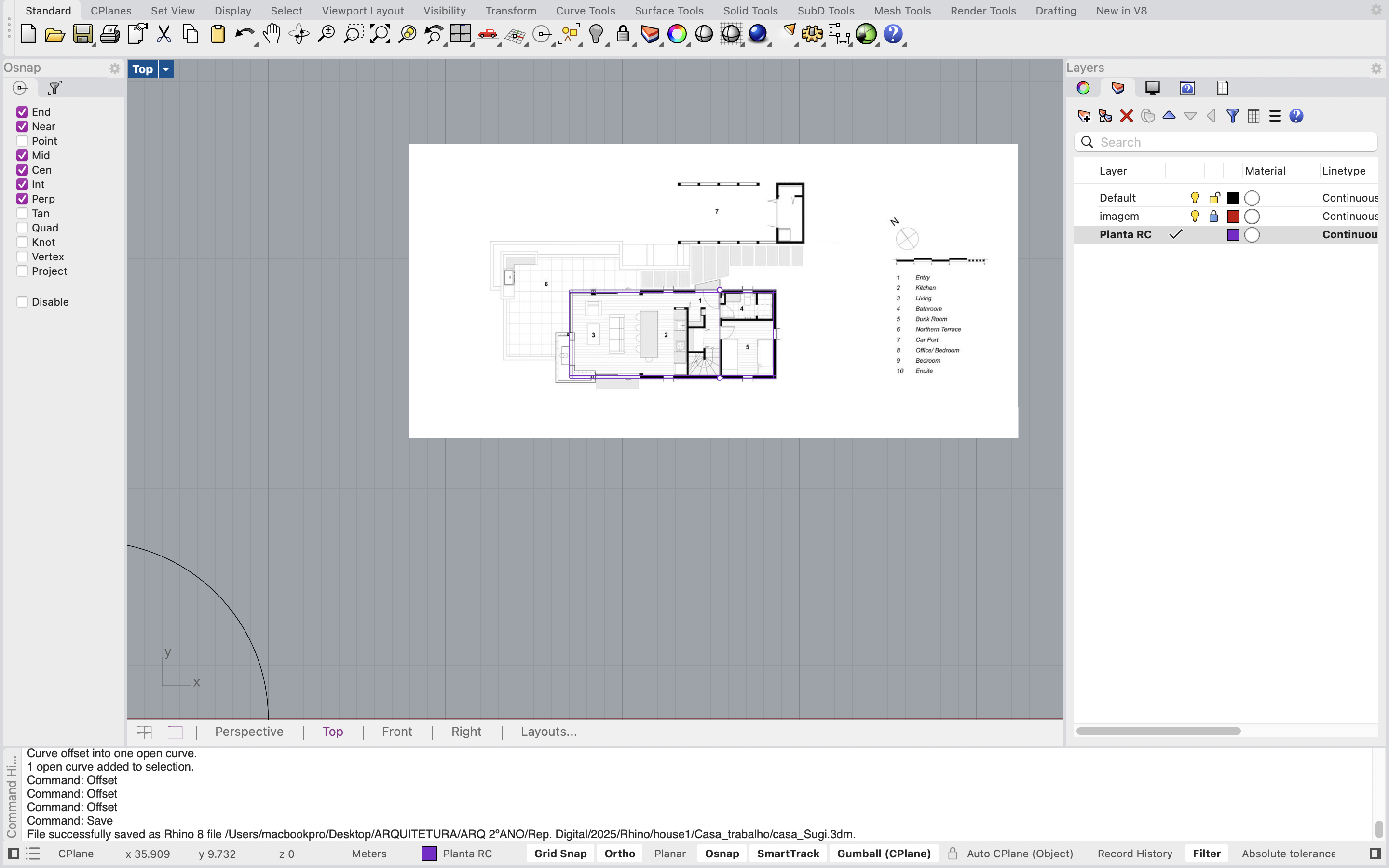Select the Pan tool in the toolbar
The width and height of the screenshot is (1389, 868).
coord(272,34)
